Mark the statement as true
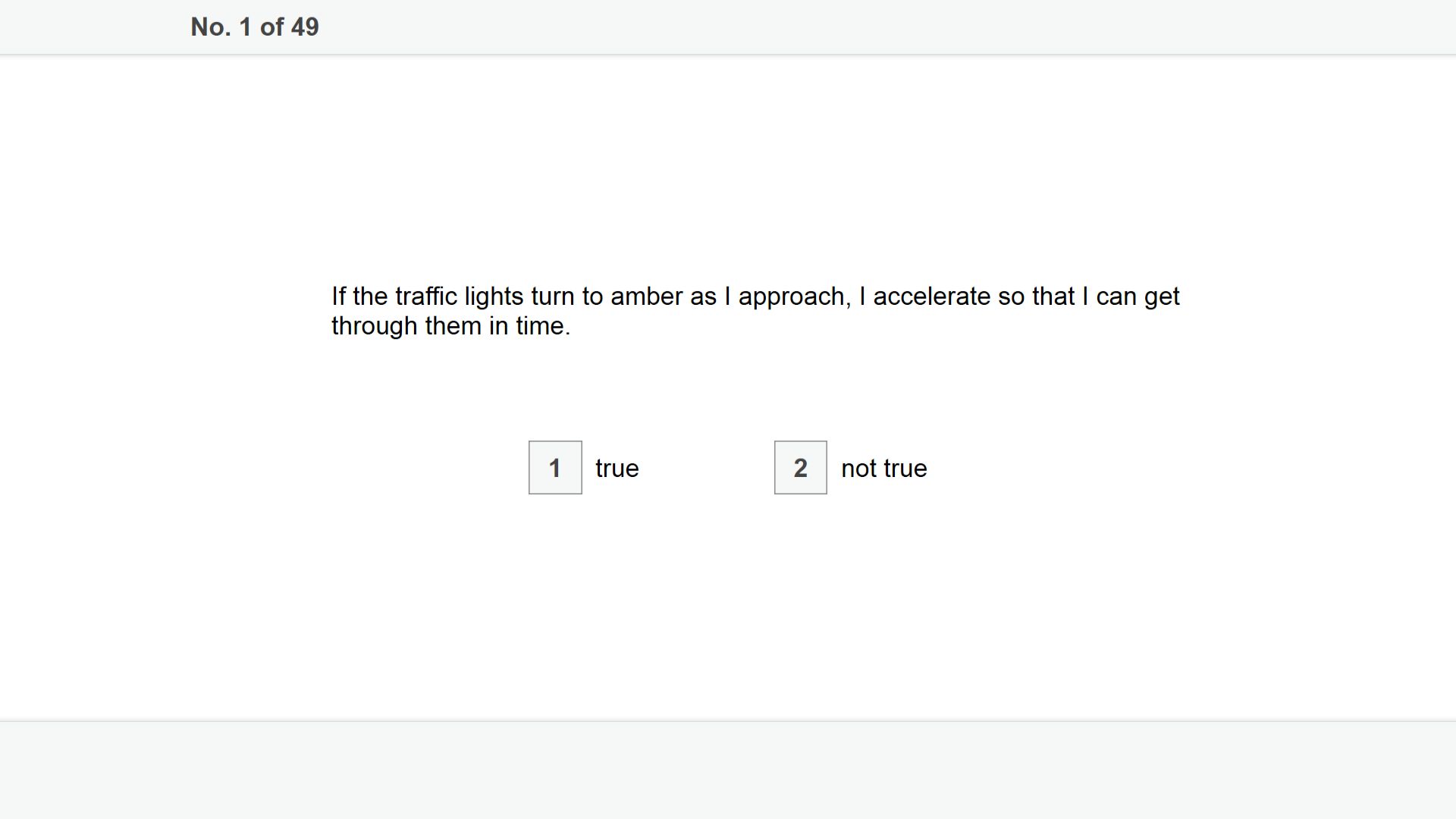 pos(555,468)
